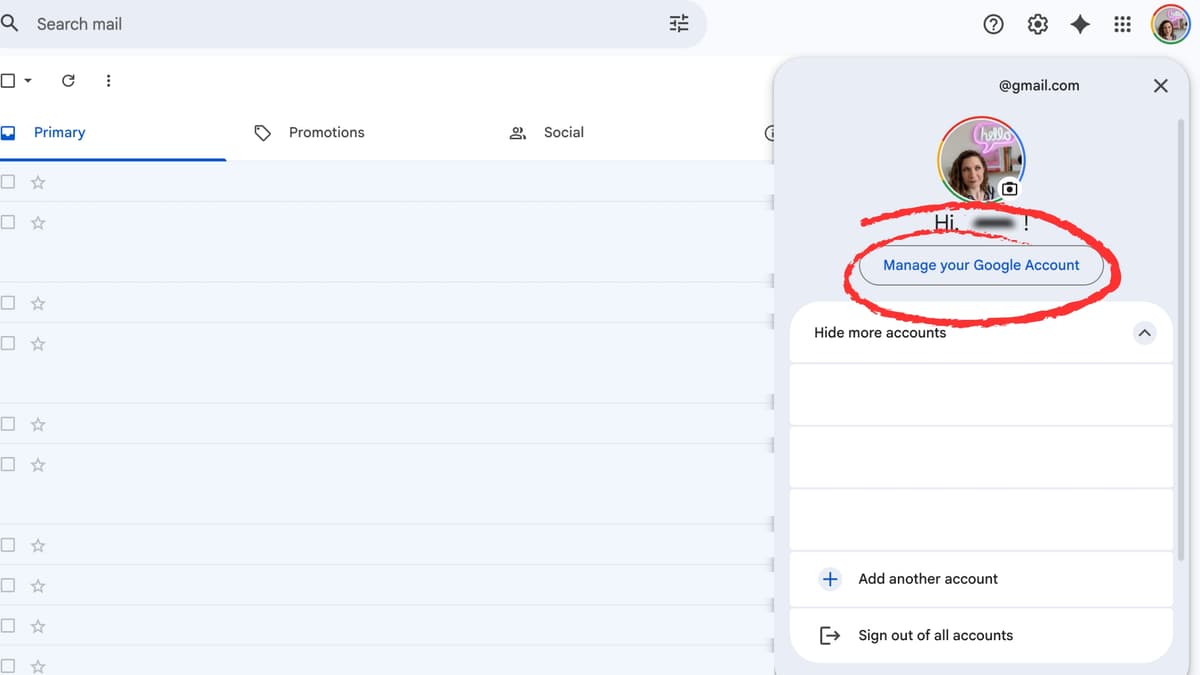The width and height of the screenshot is (1200, 675).
Task: Open the Gemini sparkle feature
Action: pyautogui.click(x=1080, y=23)
